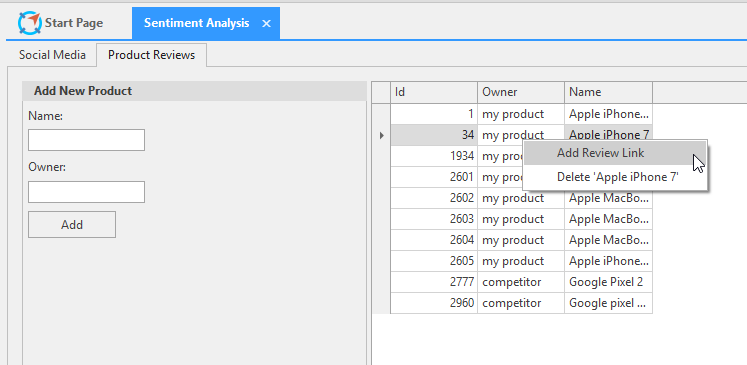This screenshot has width=747, height=365.
Task: Click 'my product' owner in row 2603
Action: pyautogui.click(x=521, y=219)
